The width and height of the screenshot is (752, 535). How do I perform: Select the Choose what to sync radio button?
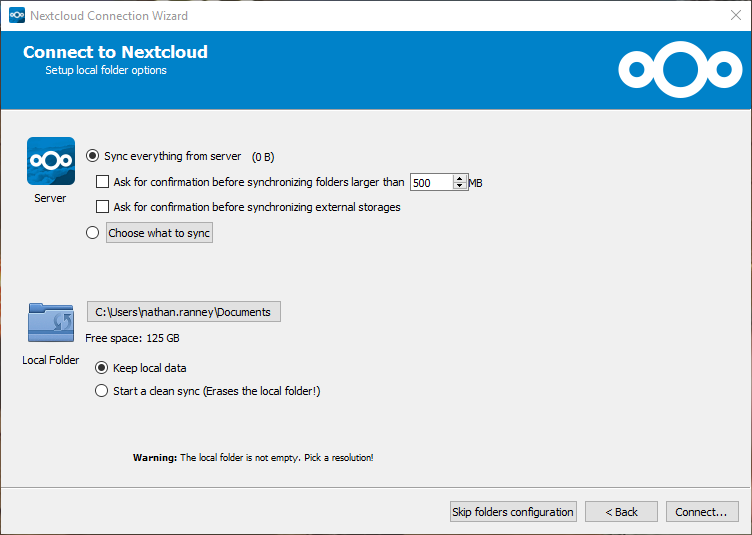pos(93,233)
